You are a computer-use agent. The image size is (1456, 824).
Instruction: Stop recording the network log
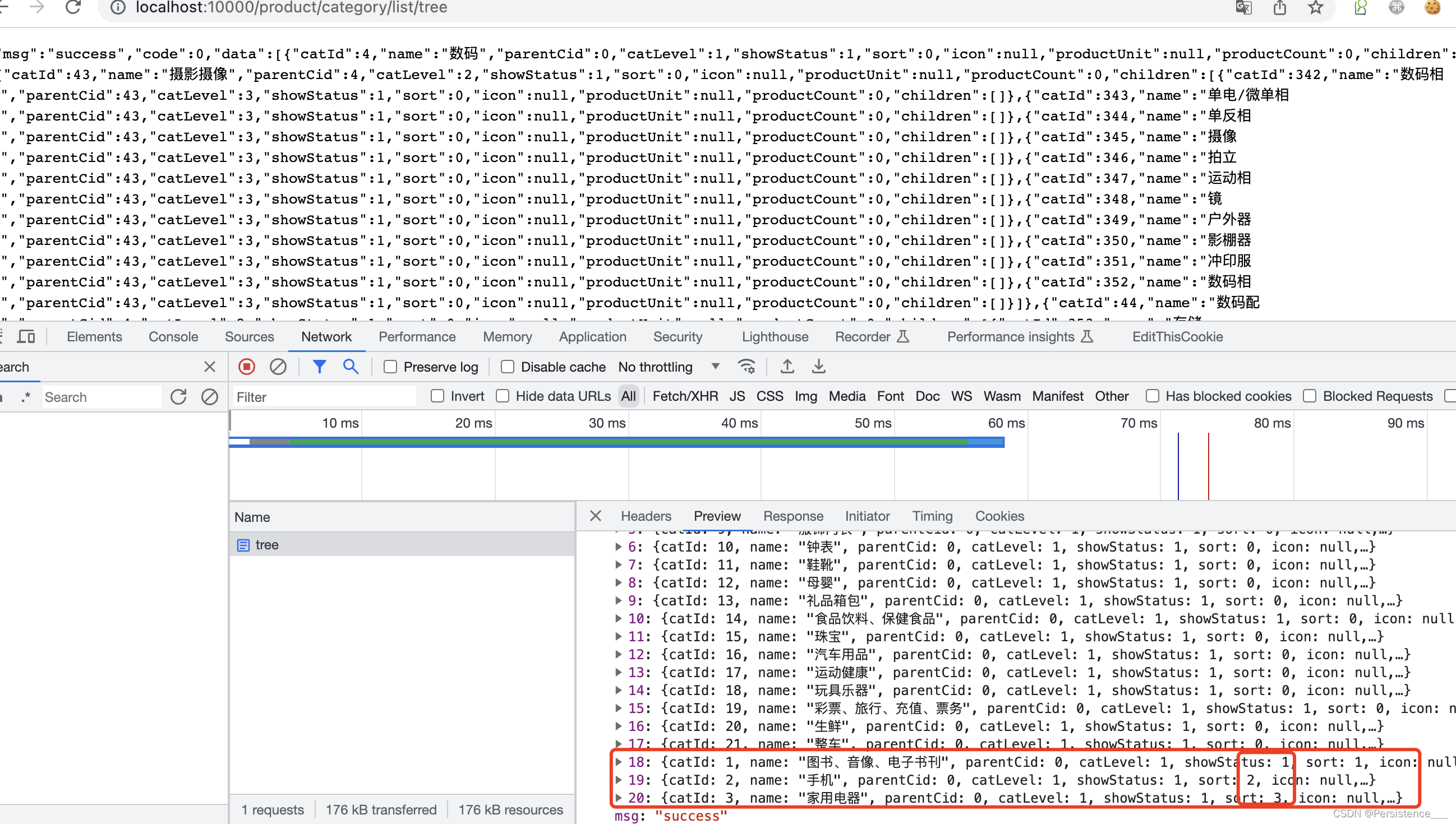pyautogui.click(x=247, y=367)
